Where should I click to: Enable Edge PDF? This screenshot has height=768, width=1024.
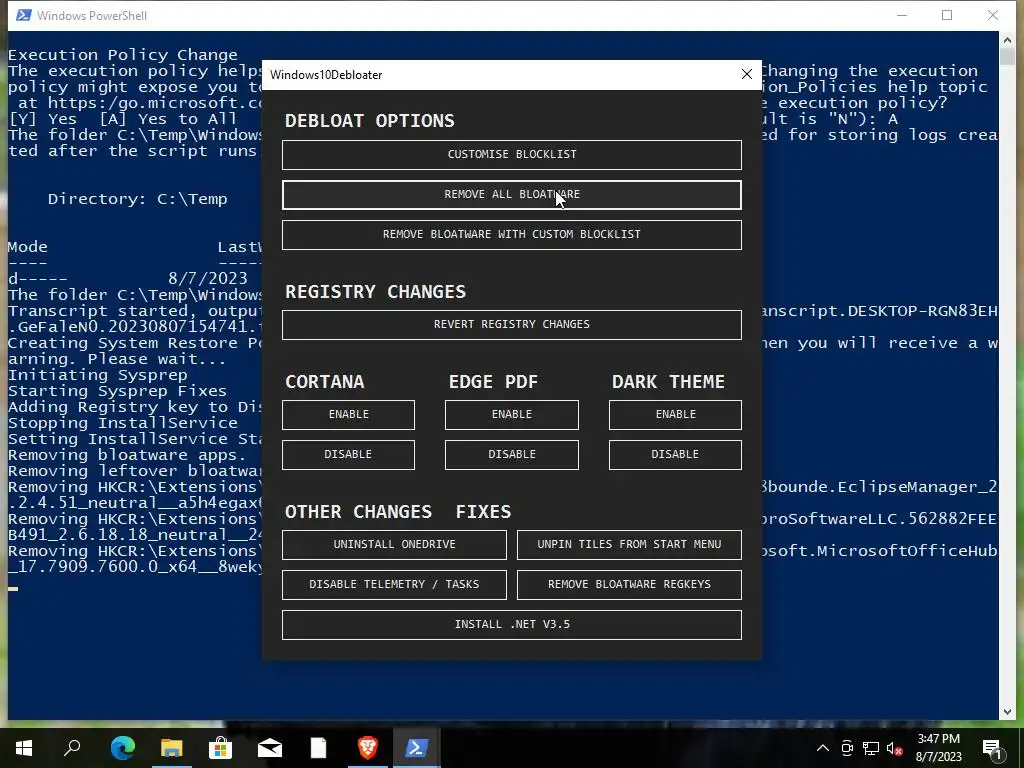pos(511,415)
